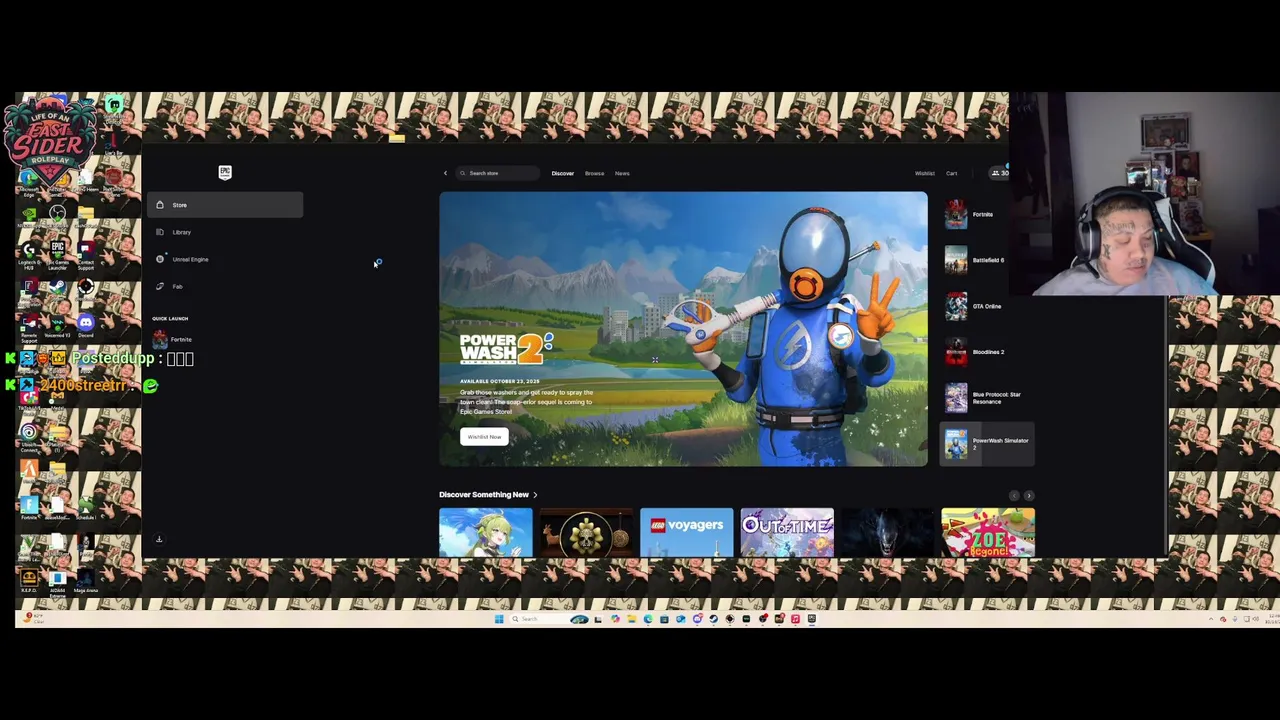Open the LEGO Voyagers game card
This screenshot has width=1280, height=720.
pos(686,532)
